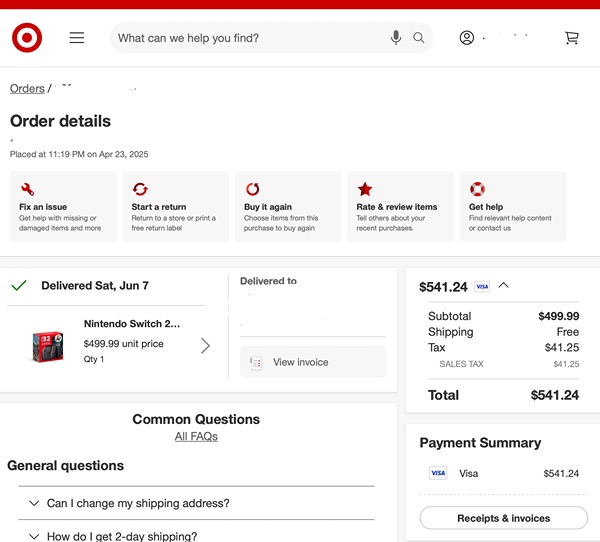Click the 'SALES TAX' line label
600x542 pixels.
click(x=461, y=364)
